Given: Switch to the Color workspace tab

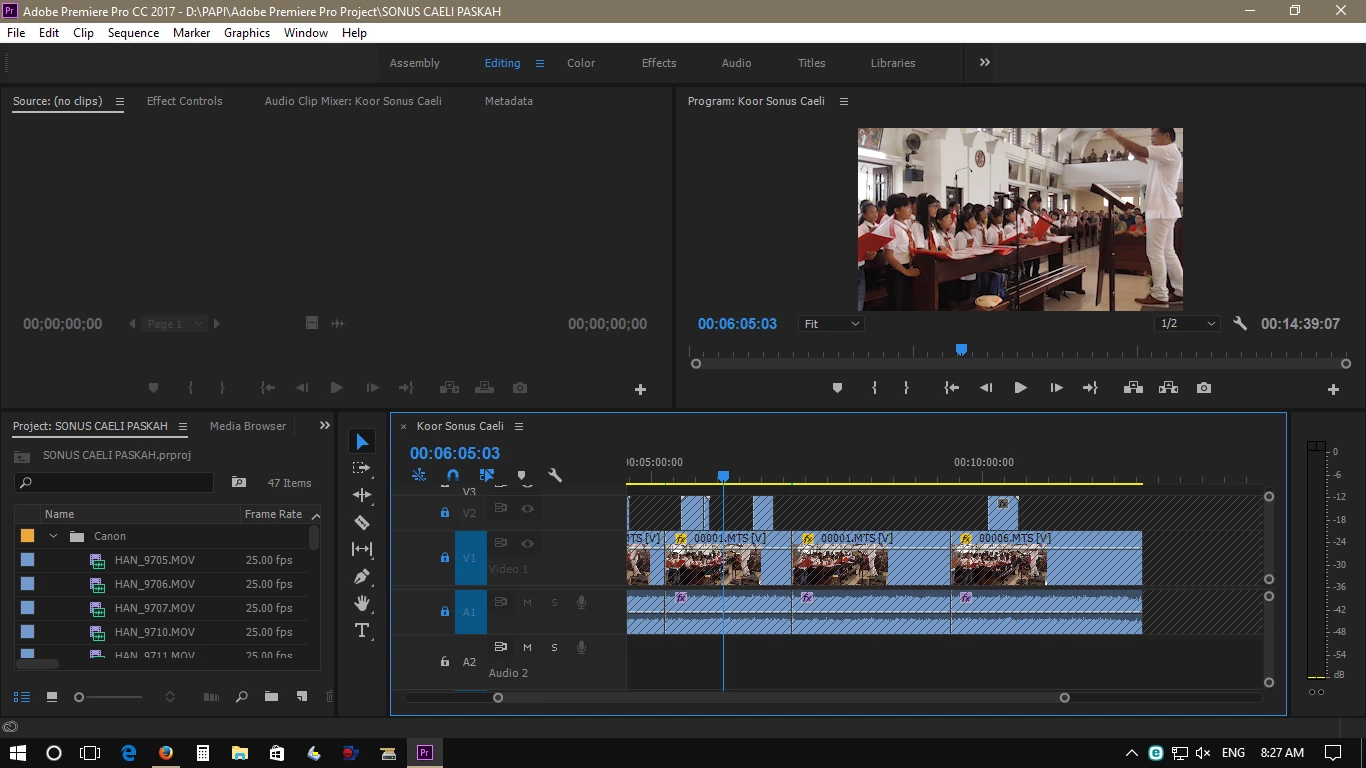Looking at the screenshot, I should [581, 63].
